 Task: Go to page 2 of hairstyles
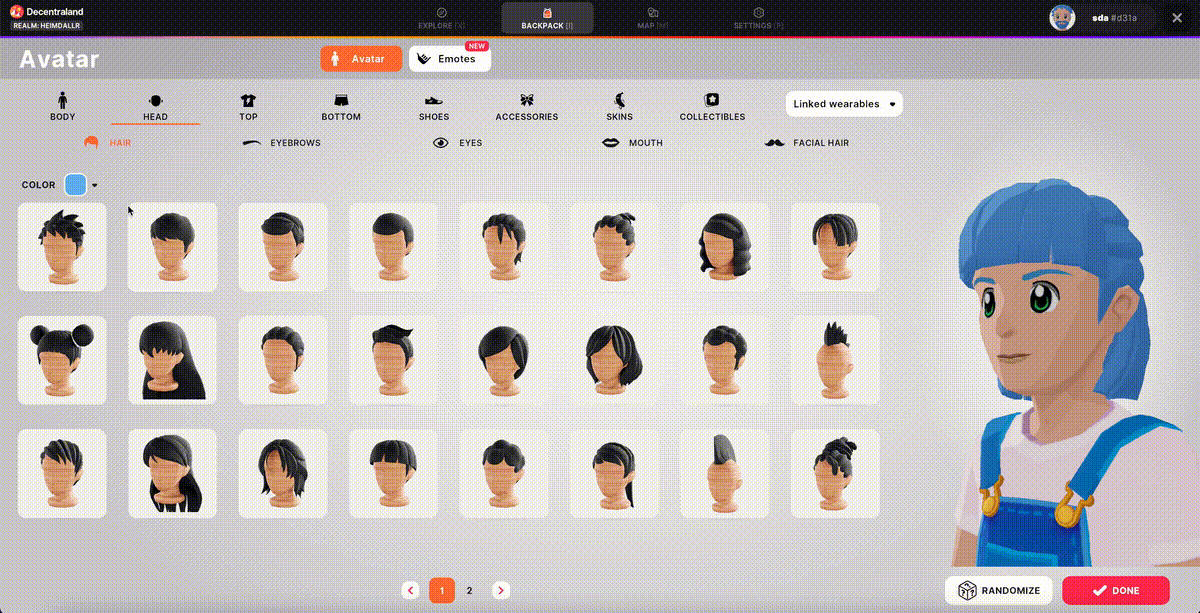pyautogui.click(x=469, y=591)
